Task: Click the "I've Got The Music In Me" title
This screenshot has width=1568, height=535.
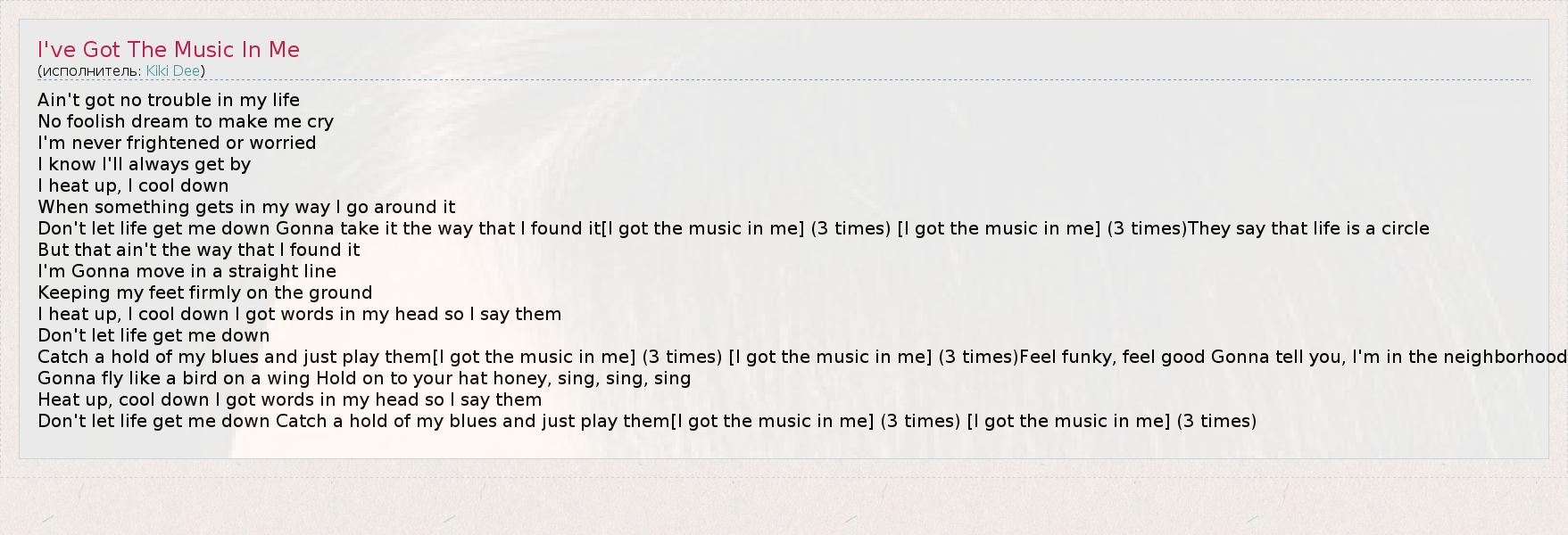Action: (x=169, y=50)
